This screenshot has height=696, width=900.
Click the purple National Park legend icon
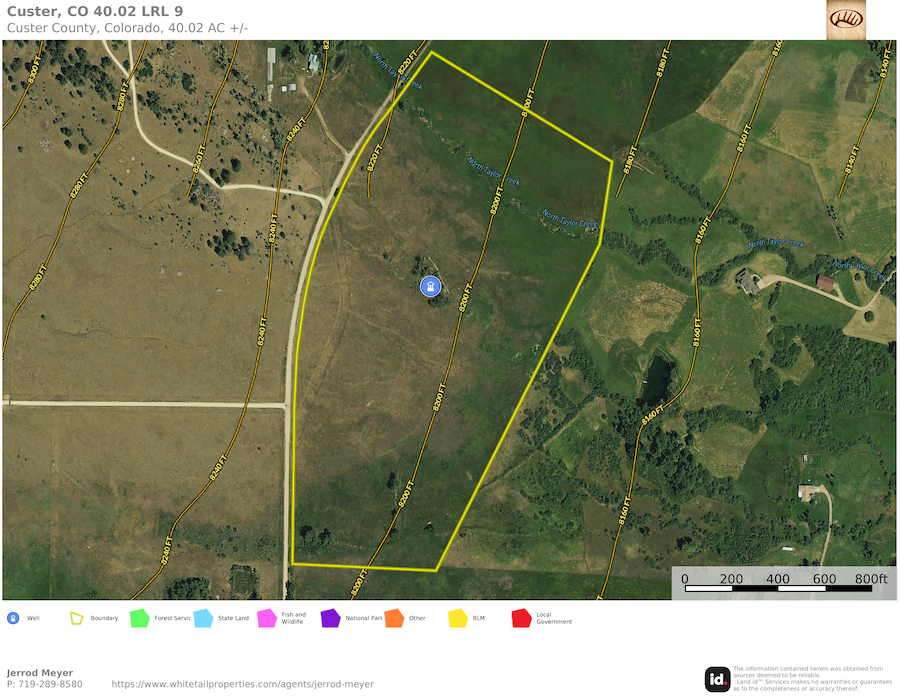pyautogui.click(x=330, y=618)
